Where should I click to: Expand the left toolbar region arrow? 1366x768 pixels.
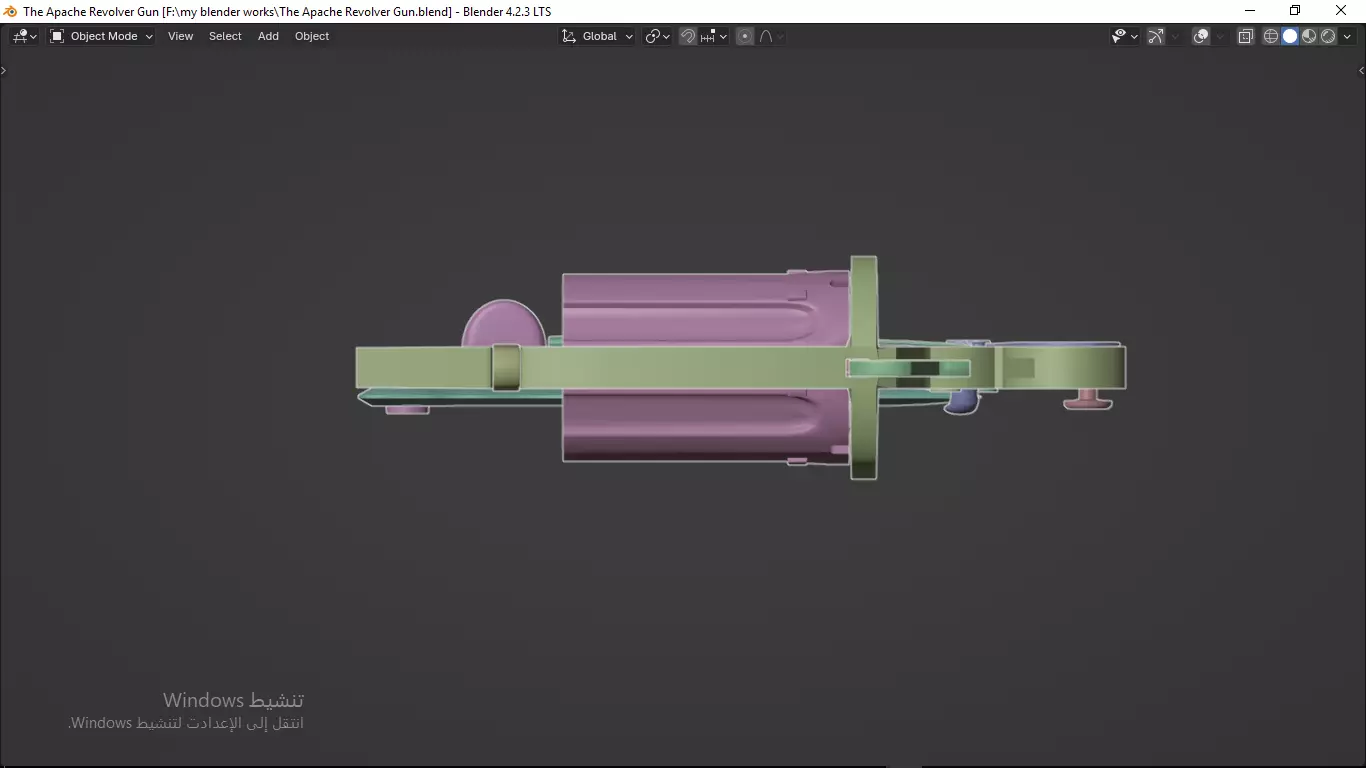coord(4,70)
